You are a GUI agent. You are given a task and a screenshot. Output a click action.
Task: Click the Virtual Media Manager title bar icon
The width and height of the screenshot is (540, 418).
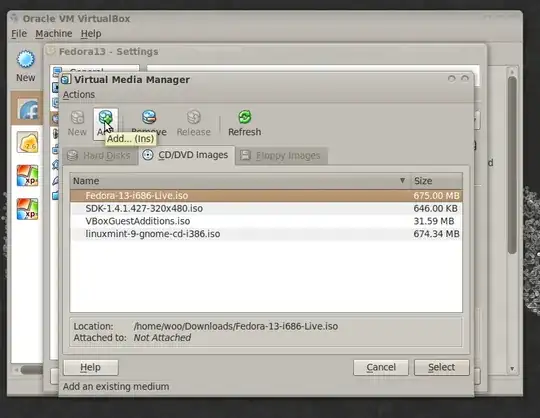coord(65,80)
